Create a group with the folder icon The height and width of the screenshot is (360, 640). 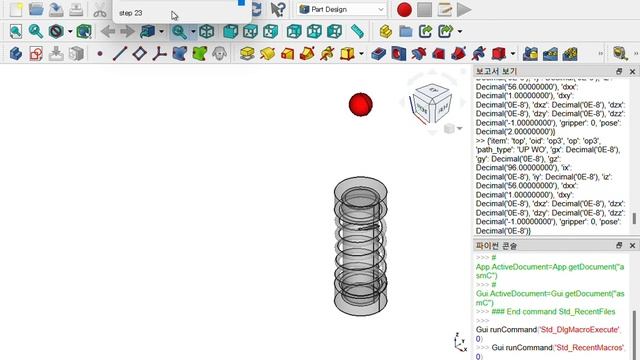[406, 31]
